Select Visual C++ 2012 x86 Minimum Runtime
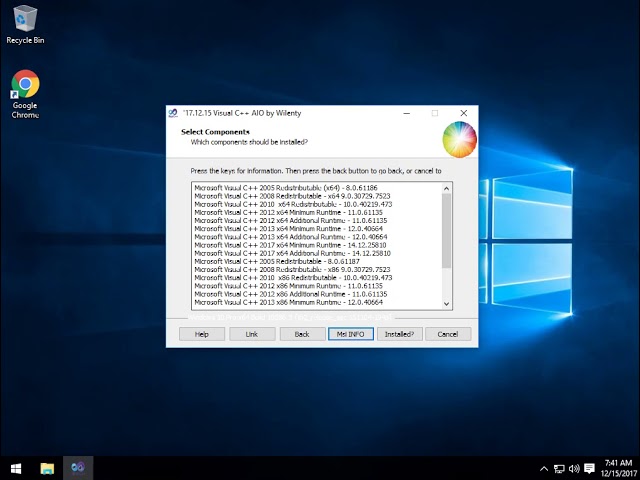This screenshot has height=480, width=640. [288, 286]
